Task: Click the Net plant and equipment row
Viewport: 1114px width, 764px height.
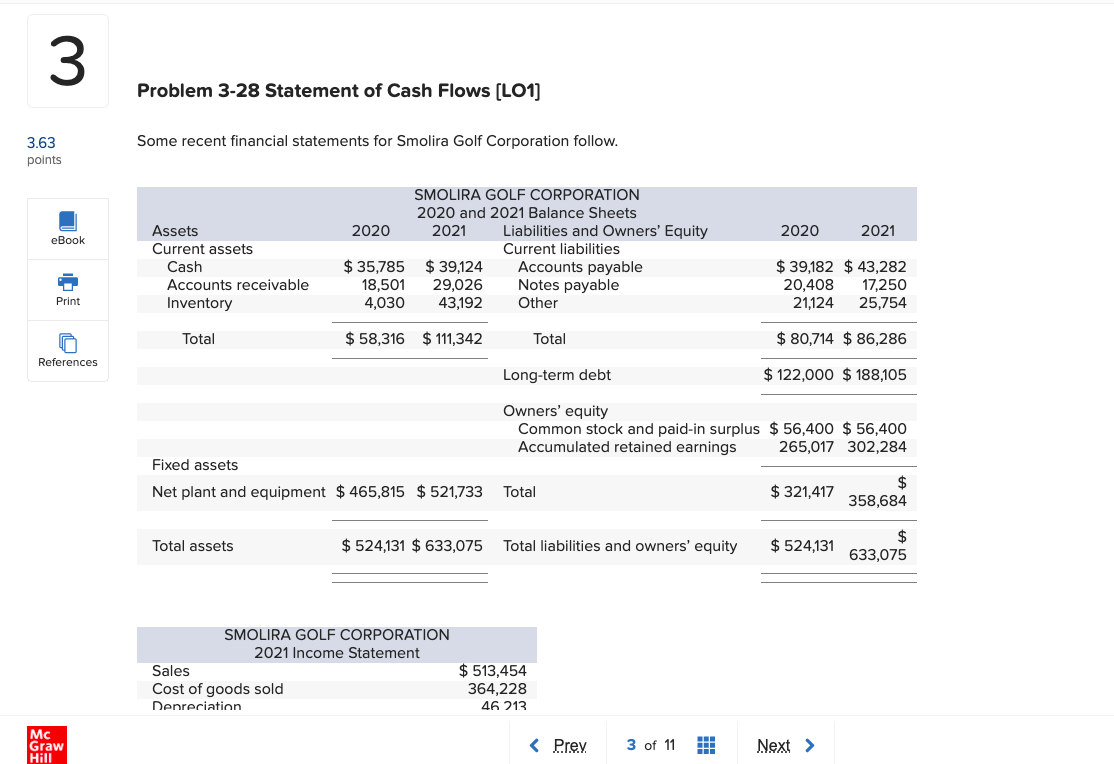Action: pyautogui.click(x=239, y=492)
